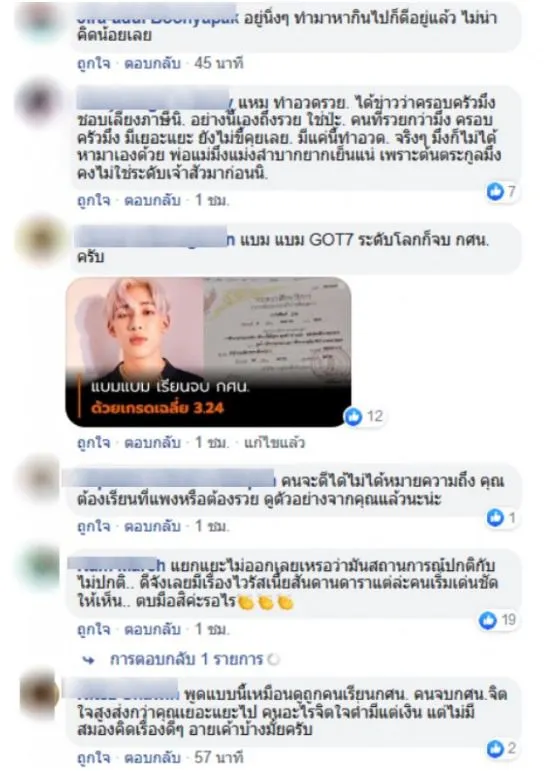Image resolution: width=556 pixels, height=771 pixels.
Task: Reply to the comment posted 57 นาที ago
Action: coord(152,757)
